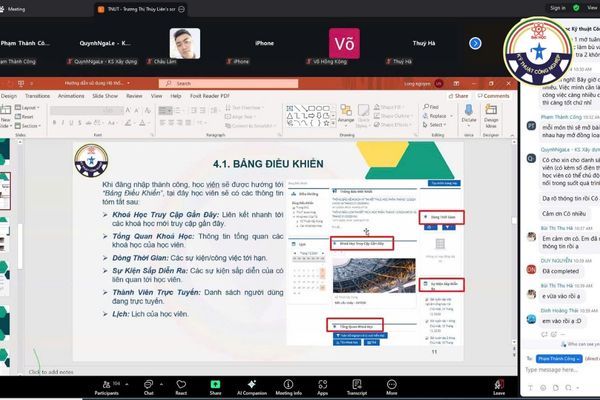Click the green encryption shield icon
The image size is (600, 400).
pyautogui.click(x=576, y=8)
